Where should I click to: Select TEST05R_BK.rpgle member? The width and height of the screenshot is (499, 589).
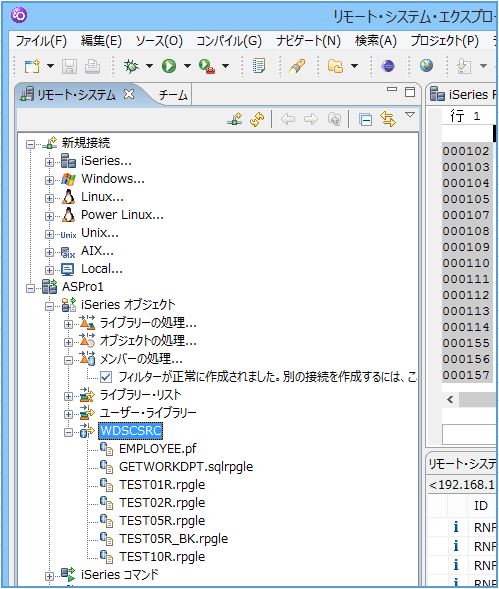(x=173, y=539)
